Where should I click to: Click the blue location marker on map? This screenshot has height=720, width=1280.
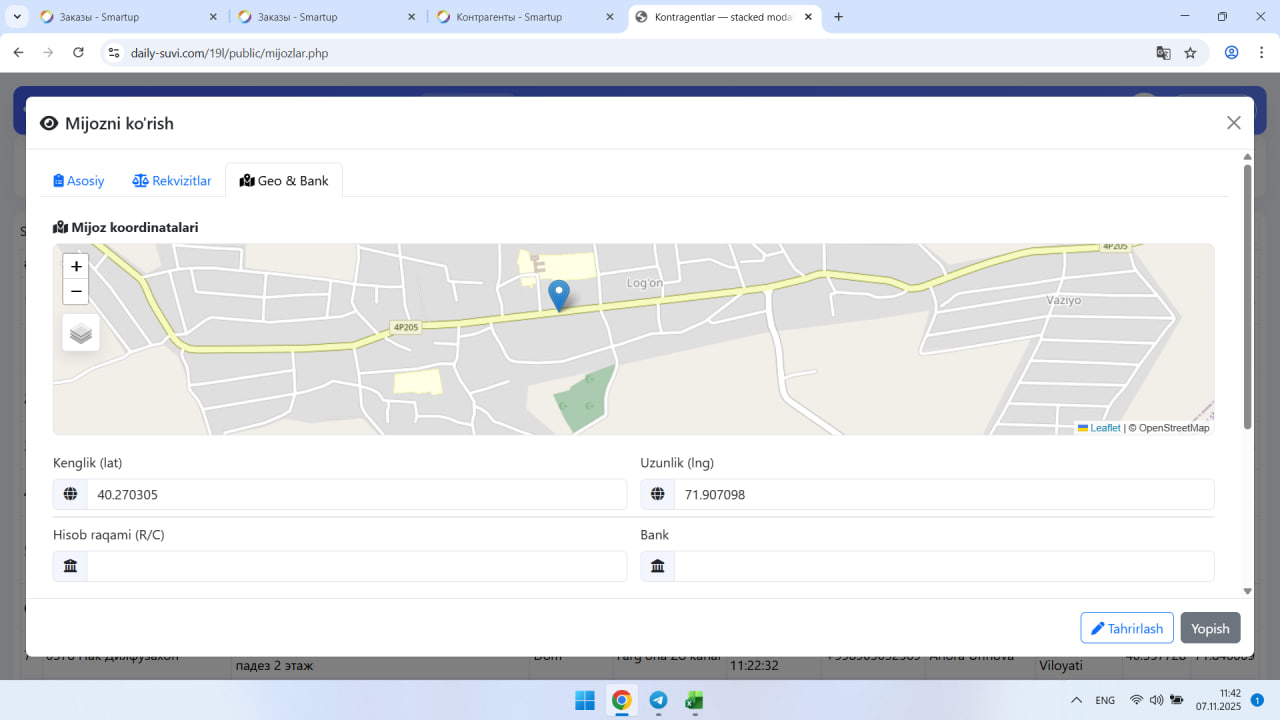coord(559,295)
